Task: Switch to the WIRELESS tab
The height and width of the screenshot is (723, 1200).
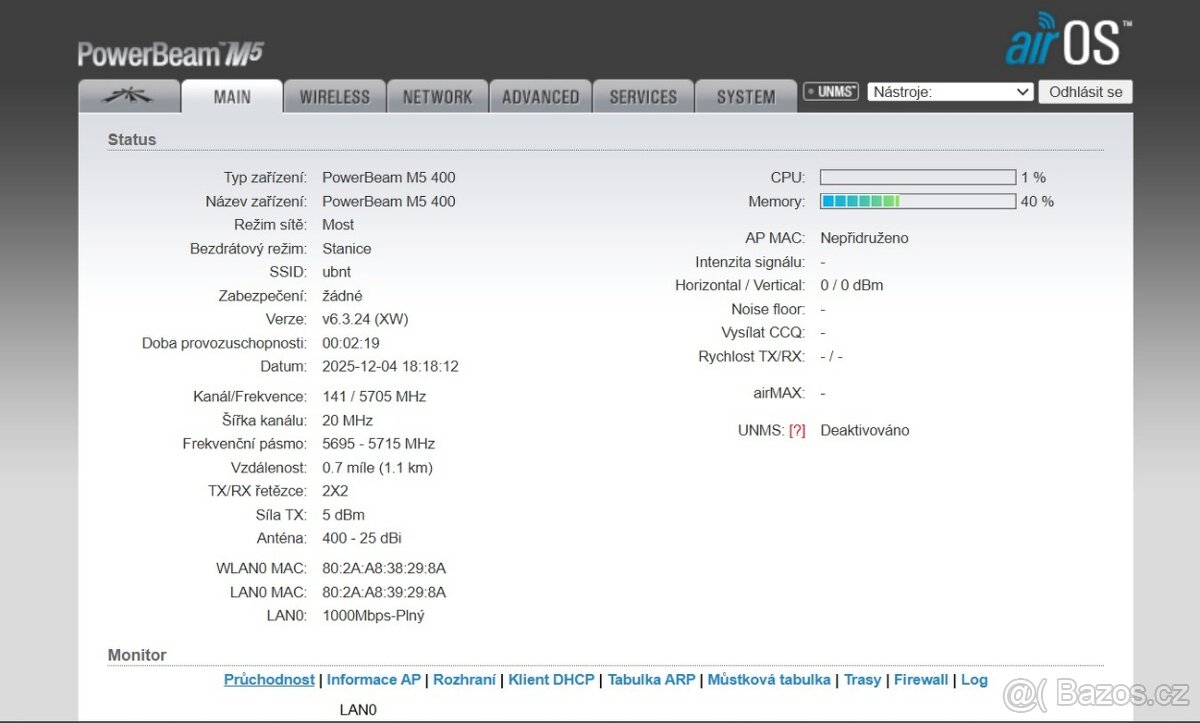Action: click(x=334, y=97)
